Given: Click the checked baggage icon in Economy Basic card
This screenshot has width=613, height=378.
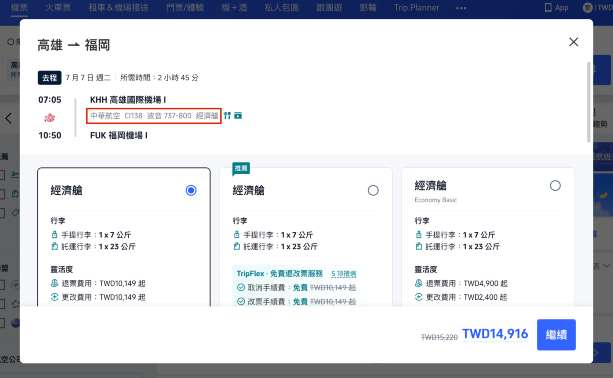Looking at the screenshot, I should pyautogui.click(x=419, y=246).
